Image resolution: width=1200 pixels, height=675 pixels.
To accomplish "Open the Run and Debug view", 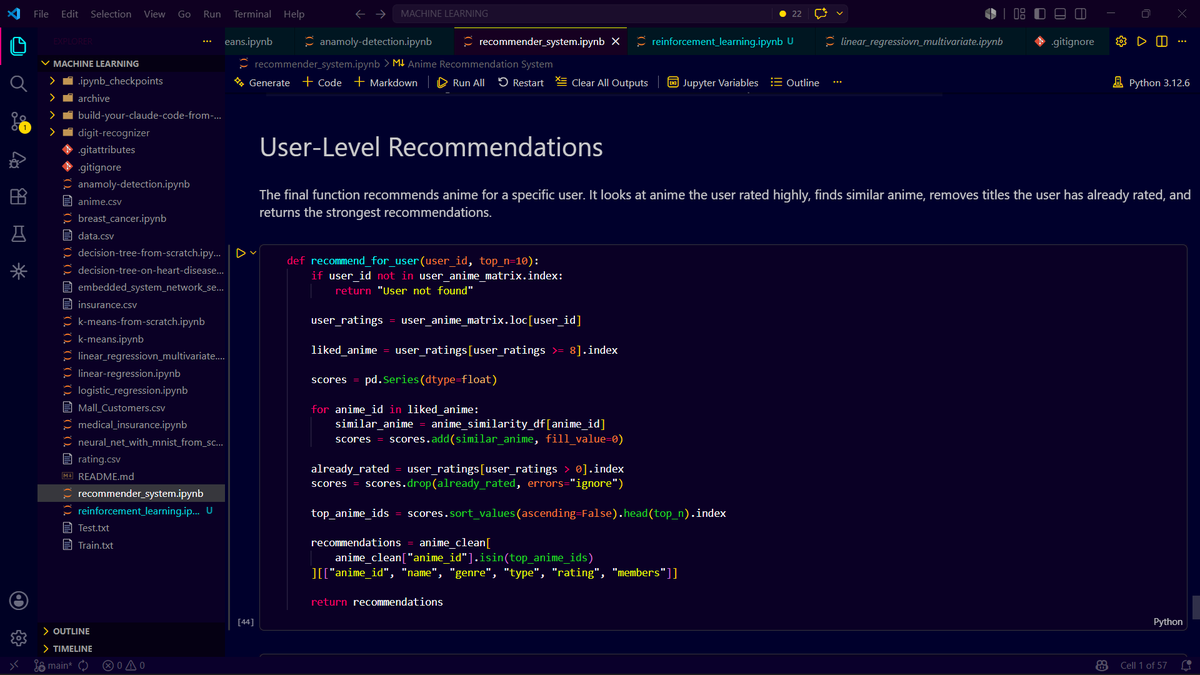I will click(x=18, y=160).
